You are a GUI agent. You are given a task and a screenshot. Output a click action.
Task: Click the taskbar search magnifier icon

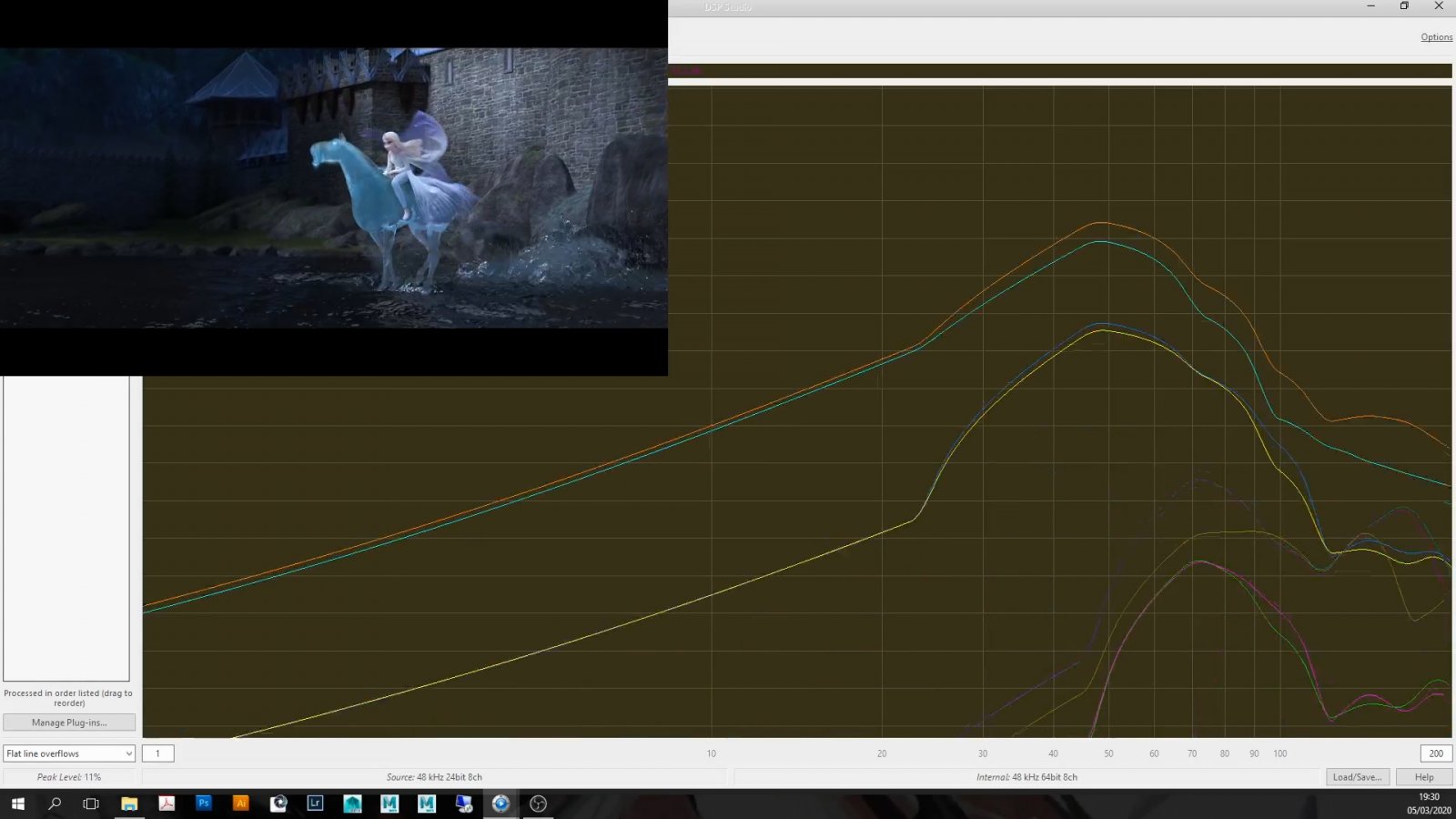point(55,804)
